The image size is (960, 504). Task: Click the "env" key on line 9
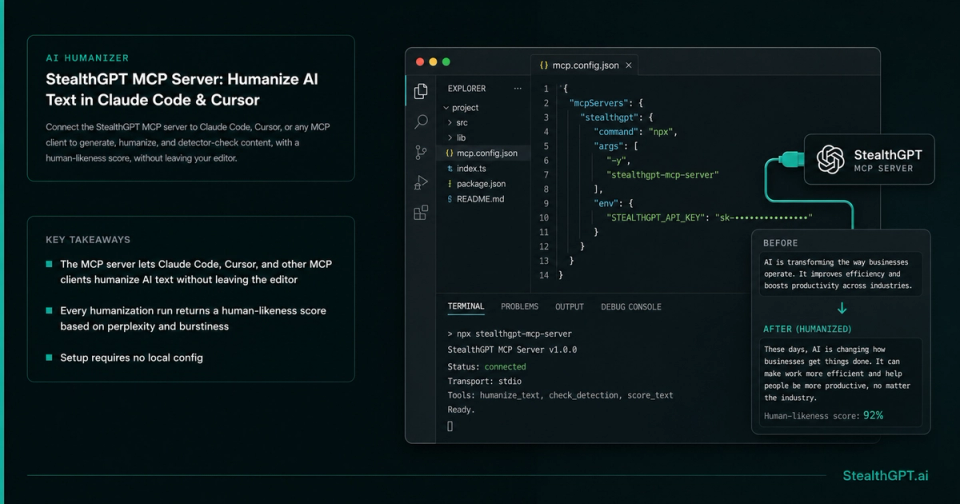tap(605, 203)
